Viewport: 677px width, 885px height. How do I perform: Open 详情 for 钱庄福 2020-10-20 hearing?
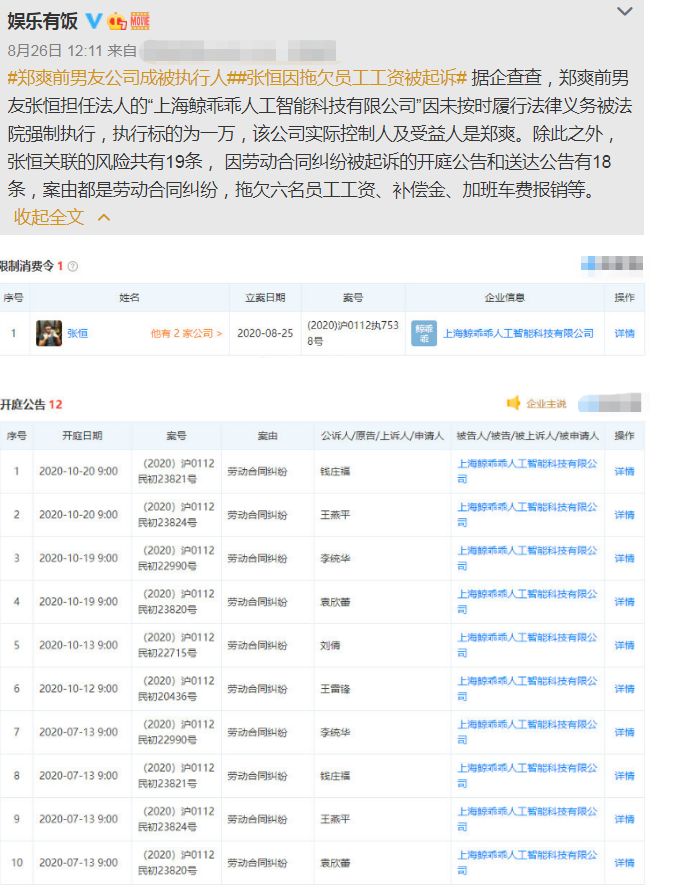(x=624, y=471)
